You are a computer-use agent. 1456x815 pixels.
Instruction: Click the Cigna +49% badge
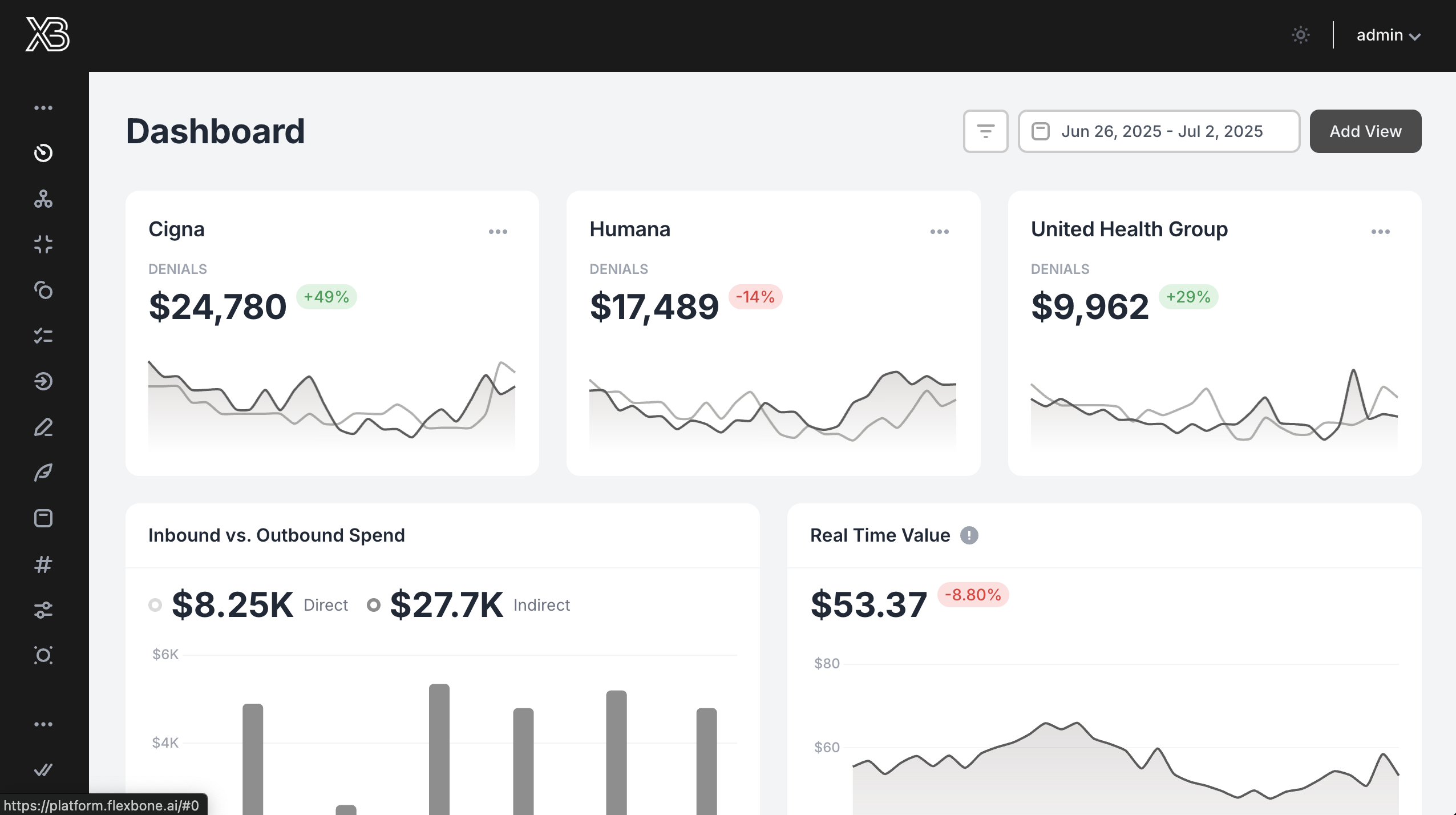(326, 297)
